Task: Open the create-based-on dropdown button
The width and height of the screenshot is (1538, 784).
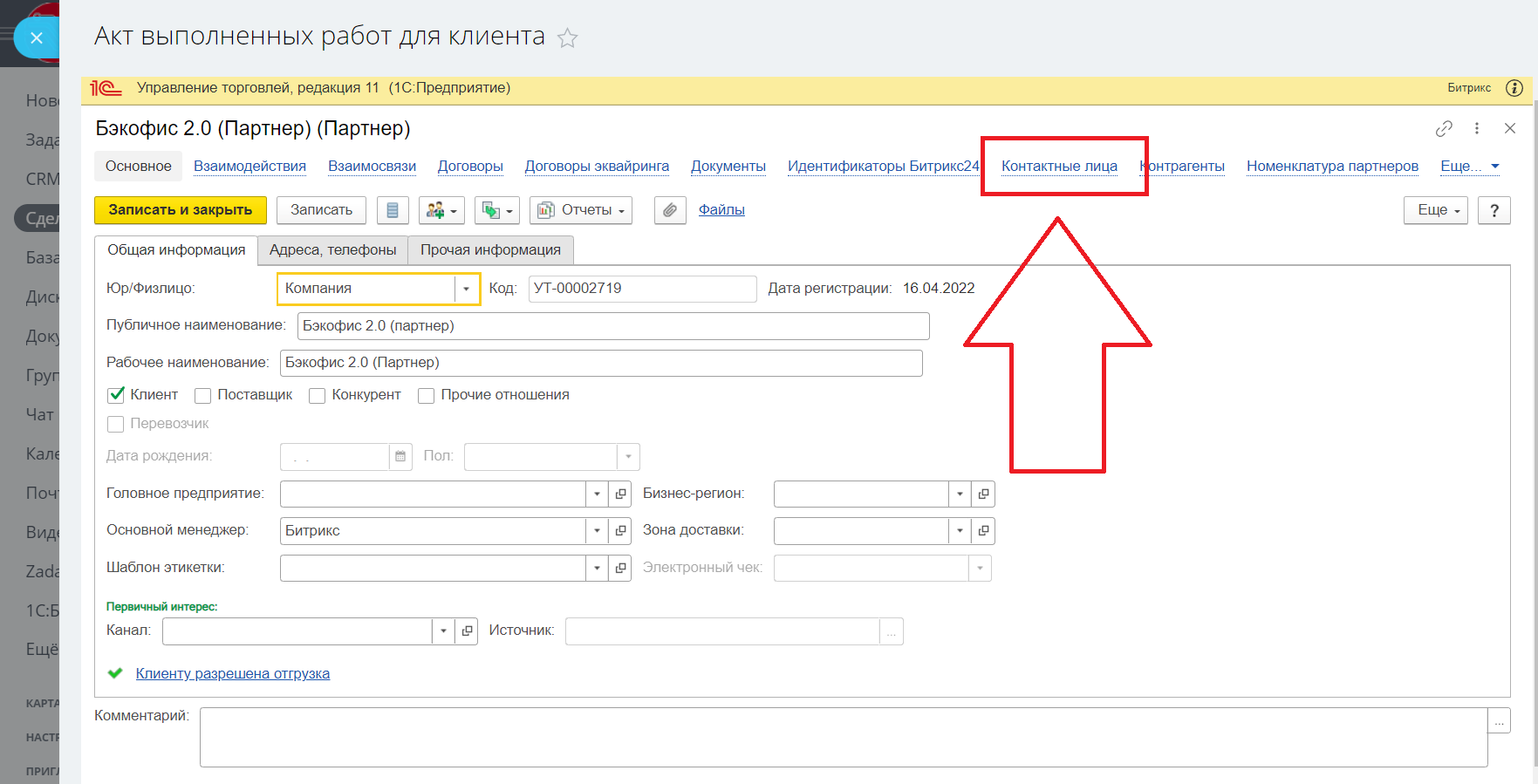Action: [x=497, y=210]
